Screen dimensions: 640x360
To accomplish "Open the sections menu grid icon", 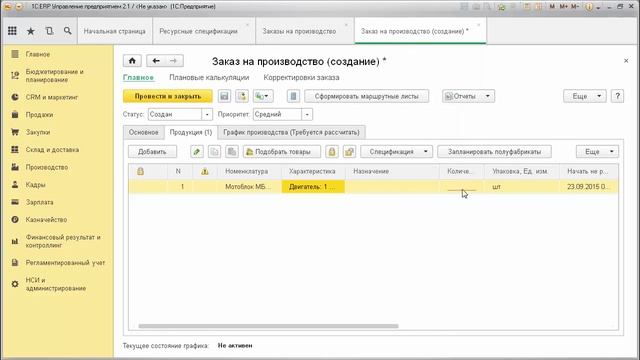I will pyautogui.click(x=12, y=31).
